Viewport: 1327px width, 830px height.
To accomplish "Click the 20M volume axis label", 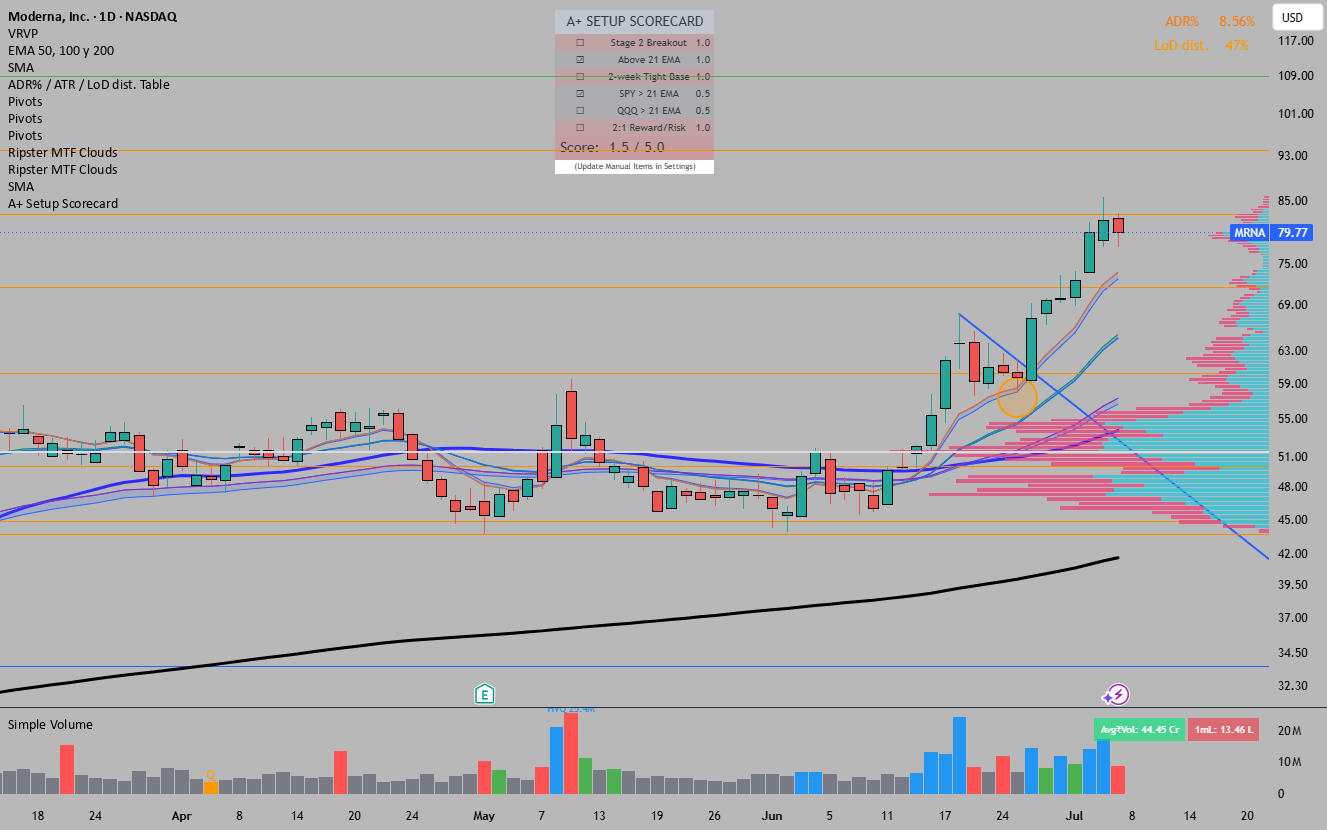I will point(1289,731).
